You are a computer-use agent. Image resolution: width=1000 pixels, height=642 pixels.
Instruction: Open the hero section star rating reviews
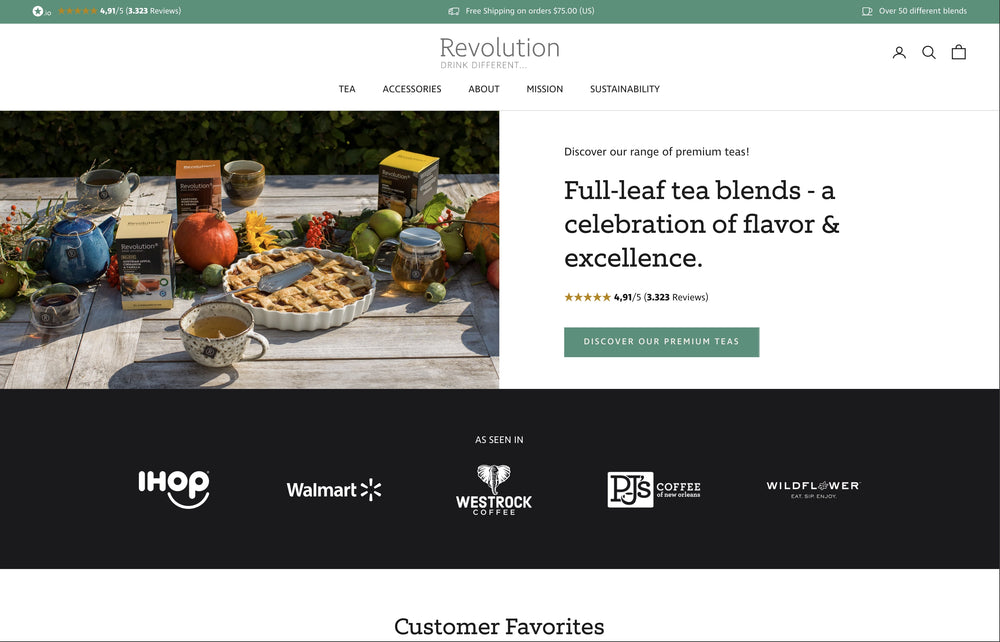pos(636,297)
